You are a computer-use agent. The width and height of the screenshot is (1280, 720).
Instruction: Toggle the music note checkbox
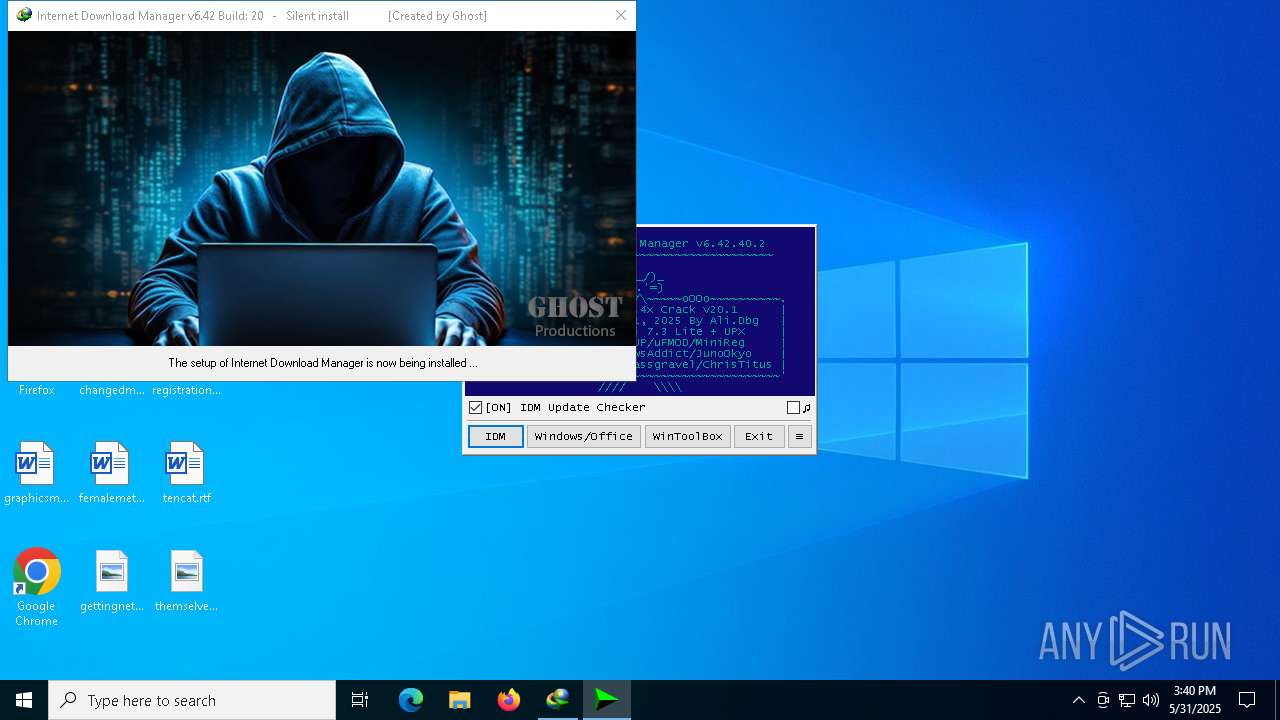click(793, 408)
